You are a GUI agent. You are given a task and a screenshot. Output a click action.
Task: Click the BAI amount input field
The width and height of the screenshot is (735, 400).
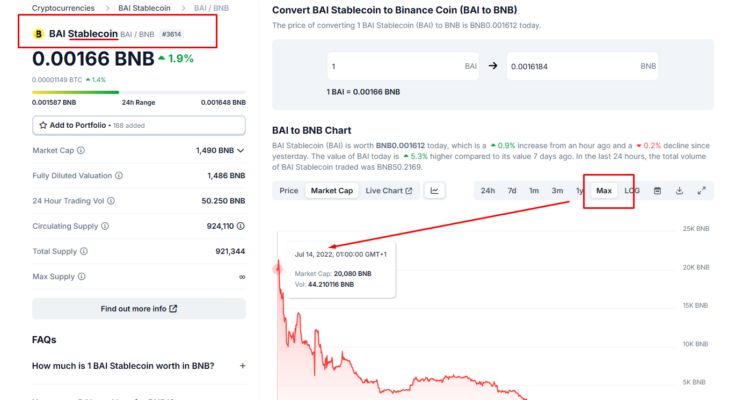pos(394,66)
